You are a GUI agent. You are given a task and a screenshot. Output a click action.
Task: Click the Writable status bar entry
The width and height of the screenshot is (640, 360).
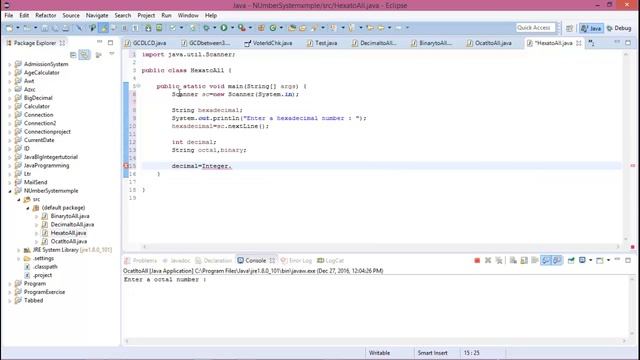[379, 353]
